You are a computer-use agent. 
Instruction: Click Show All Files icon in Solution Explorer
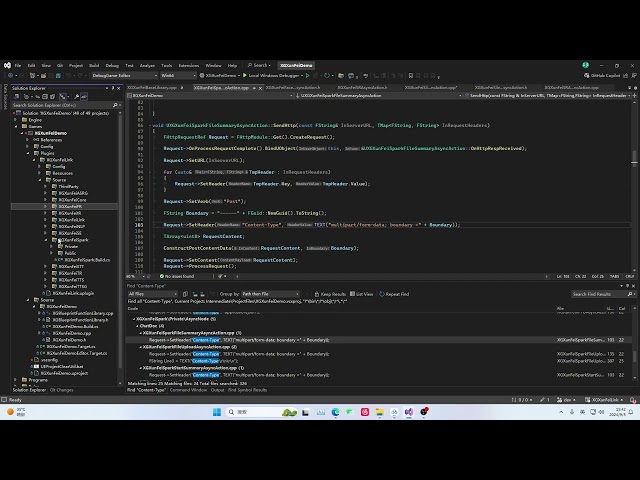point(53,97)
